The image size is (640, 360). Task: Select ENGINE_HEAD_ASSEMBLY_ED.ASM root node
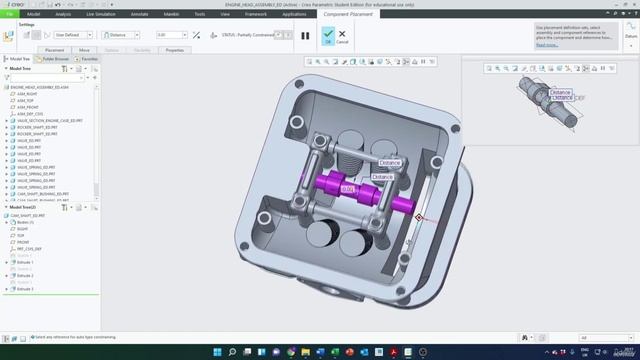click(39, 87)
